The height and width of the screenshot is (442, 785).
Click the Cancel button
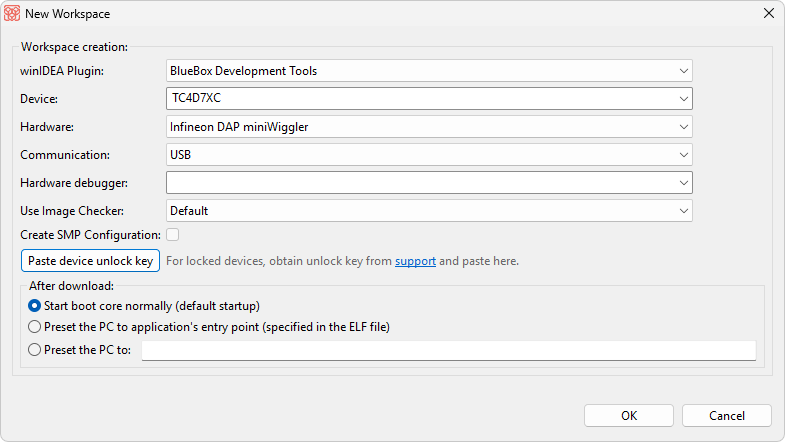726,415
